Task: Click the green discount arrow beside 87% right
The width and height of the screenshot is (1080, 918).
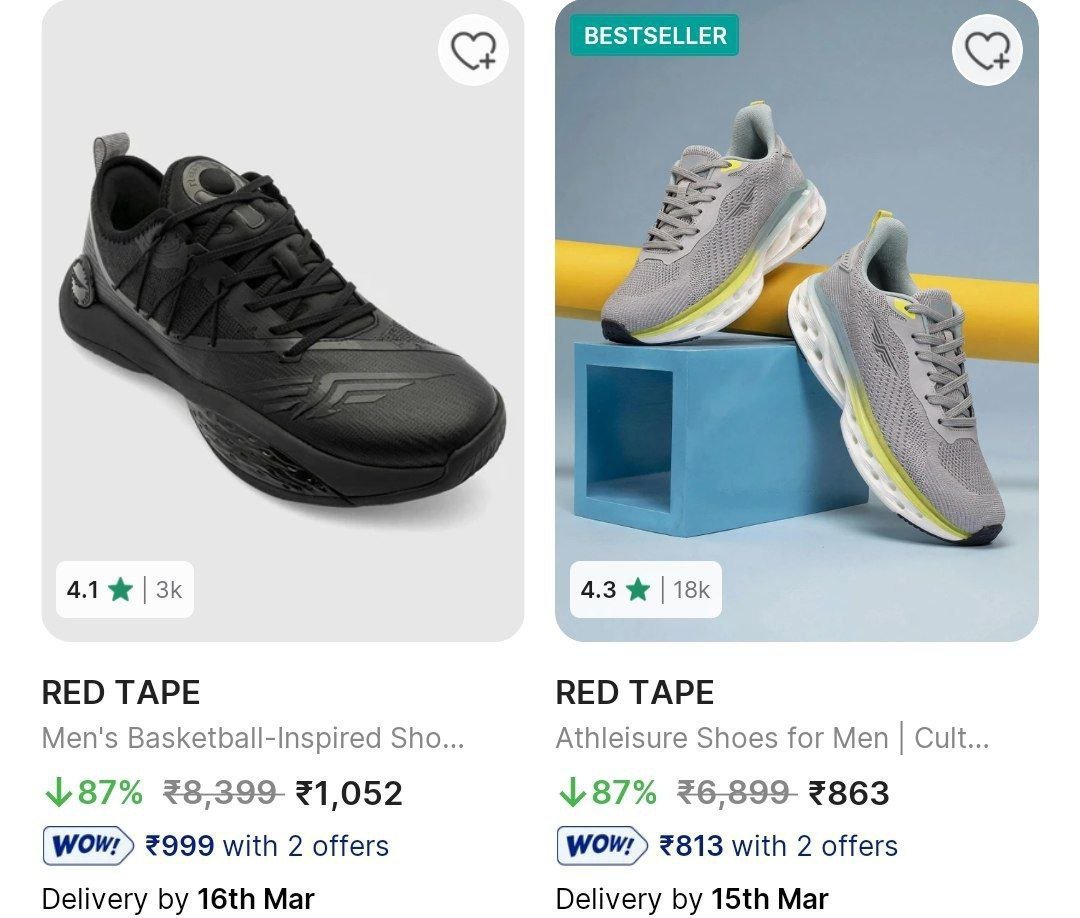Action: (571, 794)
